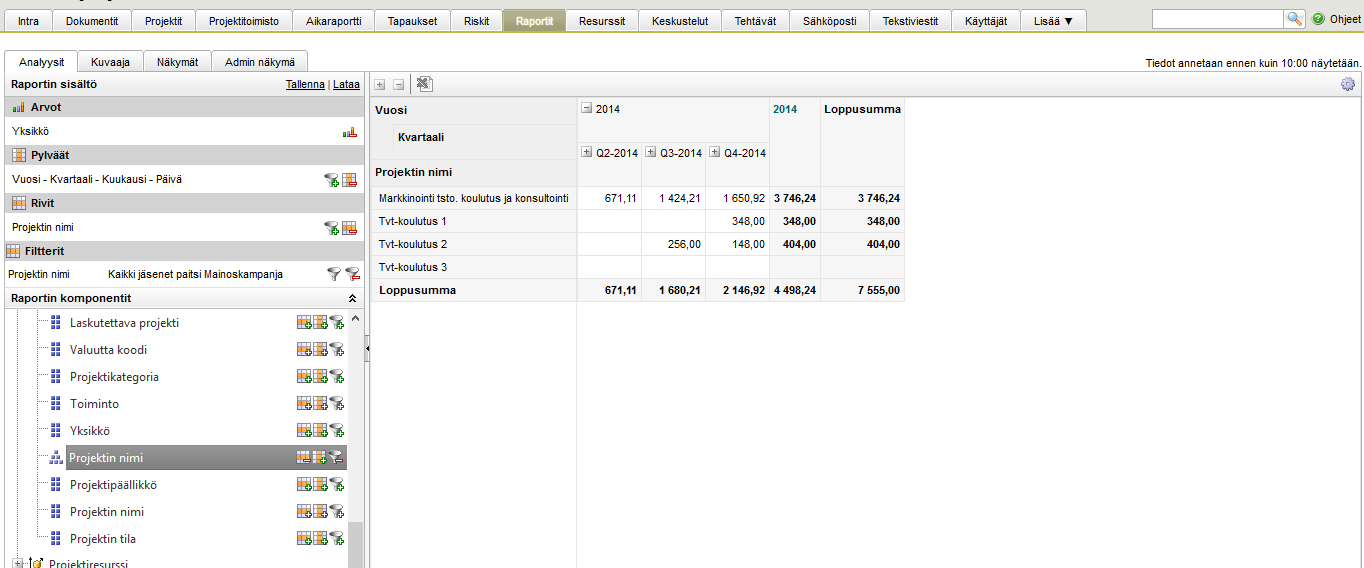
Task: Add Valuutta koodi to rows
Action: (x=304, y=350)
